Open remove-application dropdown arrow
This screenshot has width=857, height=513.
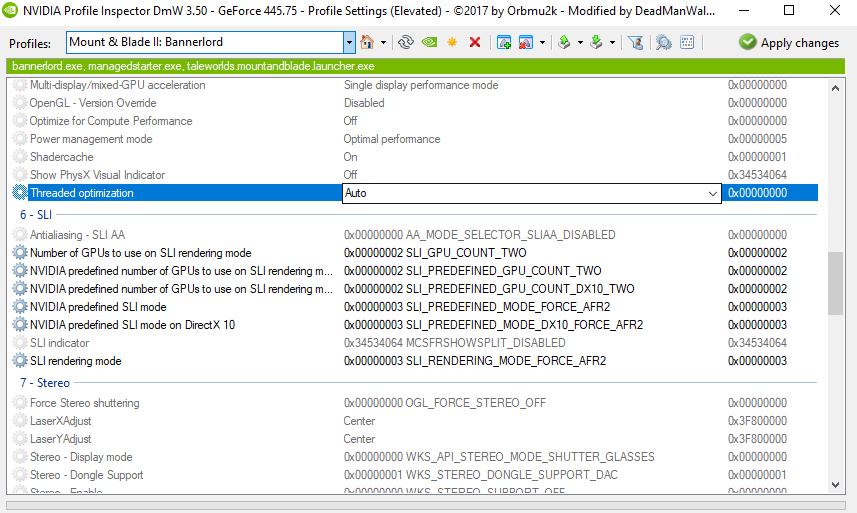542,43
